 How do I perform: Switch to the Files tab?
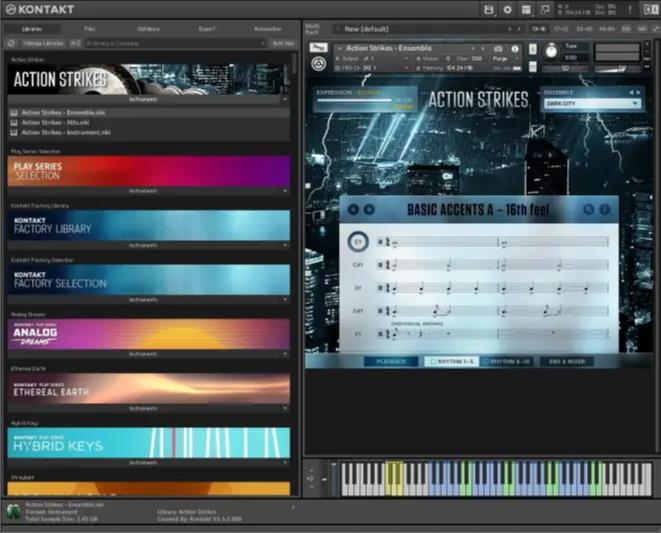90,29
